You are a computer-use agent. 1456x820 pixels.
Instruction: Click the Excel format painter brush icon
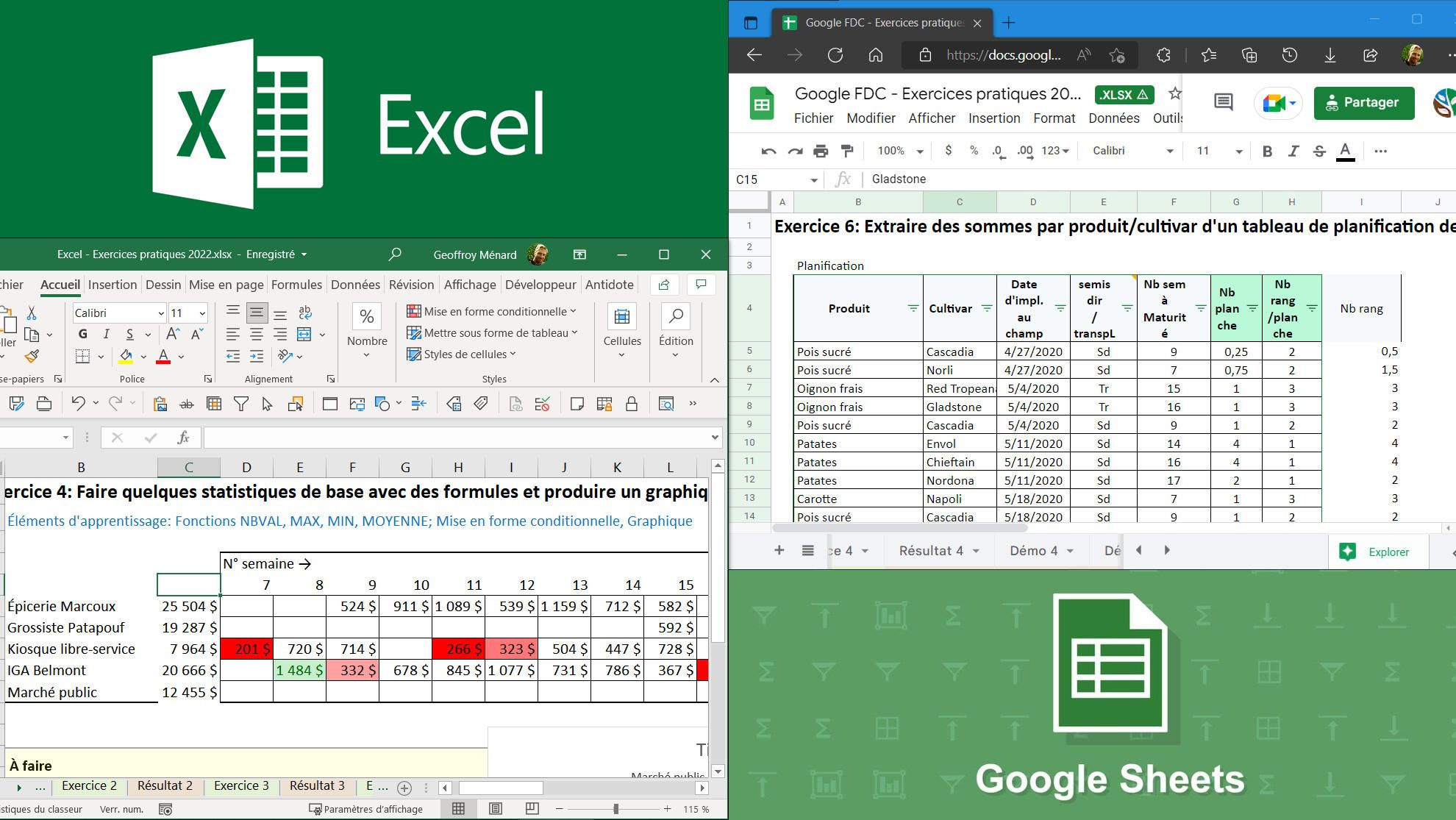pos(31,357)
